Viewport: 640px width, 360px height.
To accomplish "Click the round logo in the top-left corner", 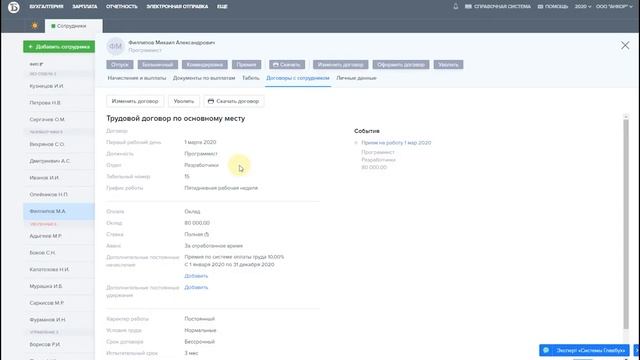I will [13, 7].
